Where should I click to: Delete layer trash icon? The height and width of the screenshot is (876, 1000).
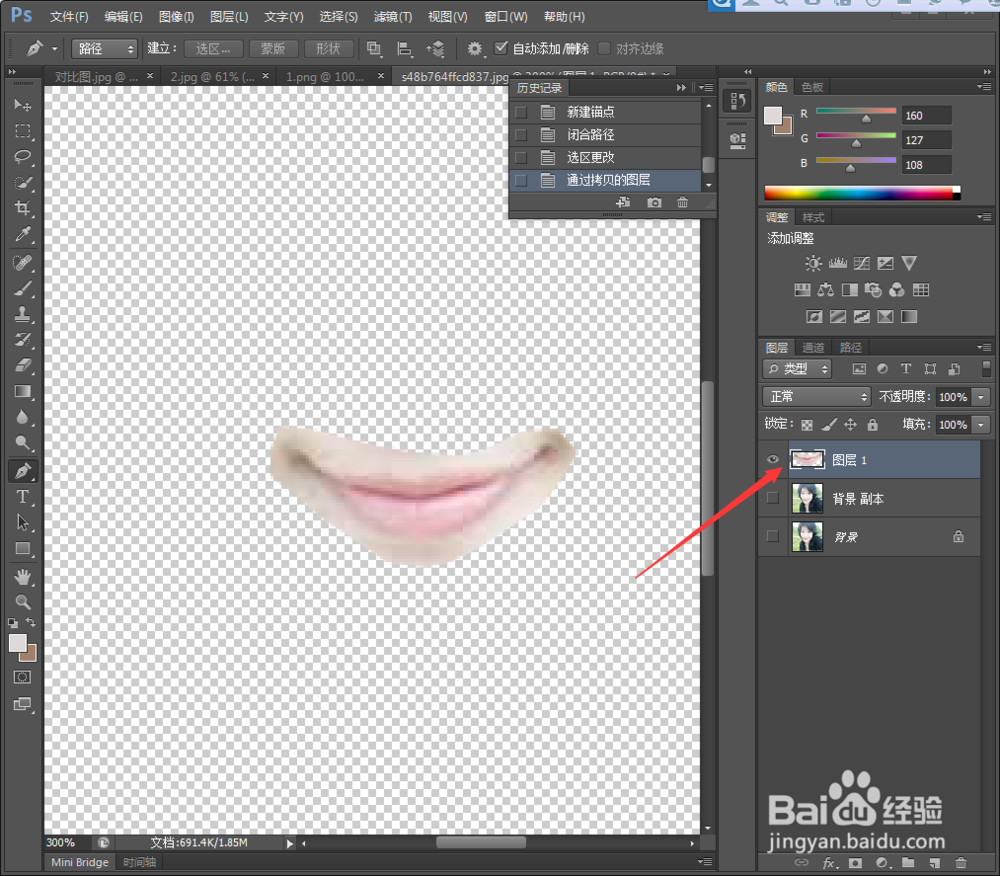[x=960, y=863]
